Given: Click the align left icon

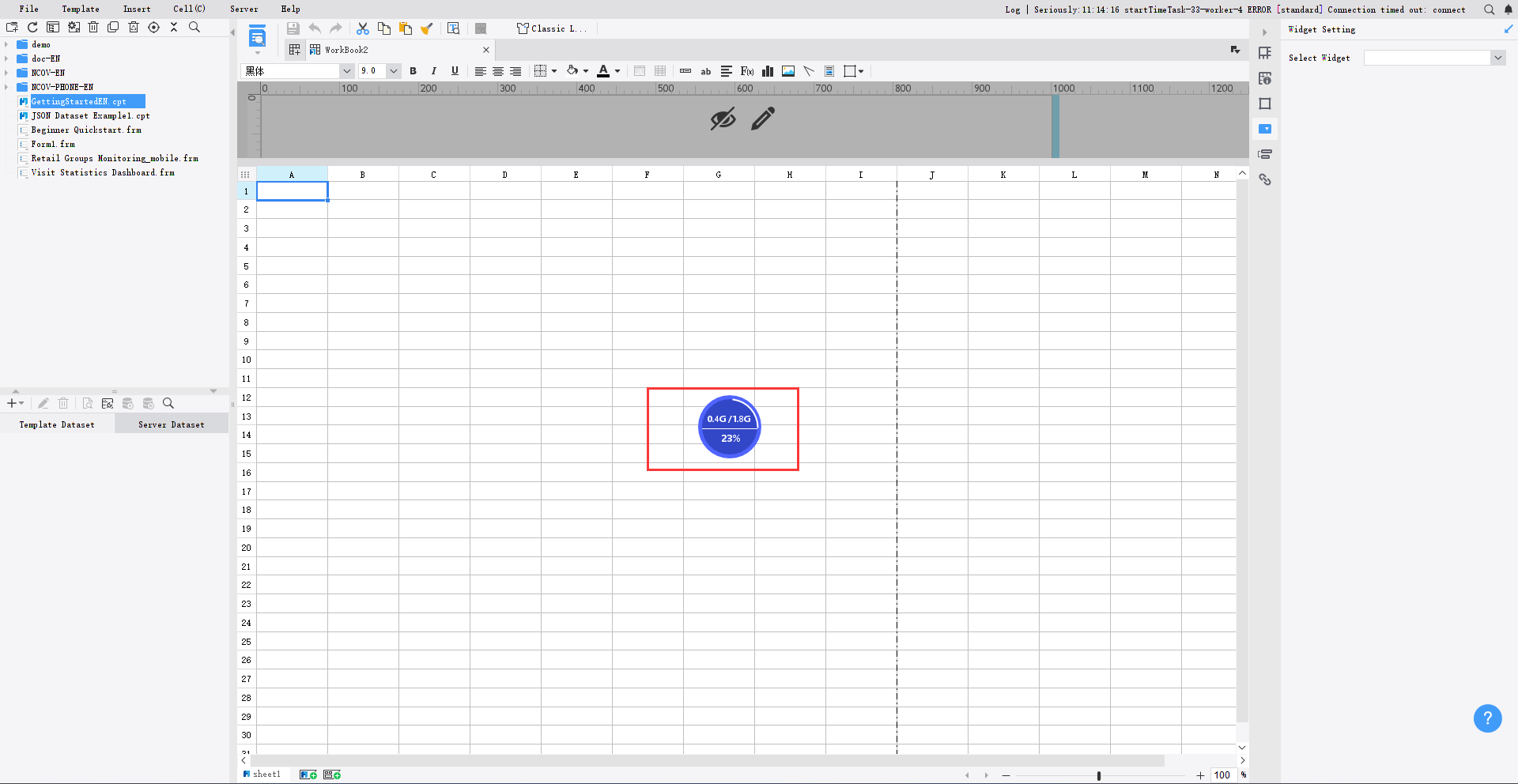Looking at the screenshot, I should [x=480, y=71].
